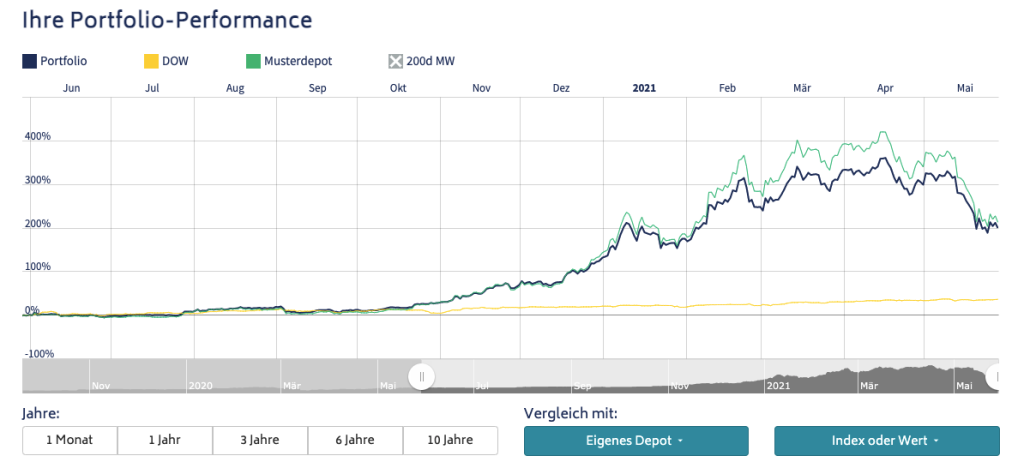Open the Eigenes Depot dropdown
This screenshot has height=474, width=1024.
pos(636,440)
